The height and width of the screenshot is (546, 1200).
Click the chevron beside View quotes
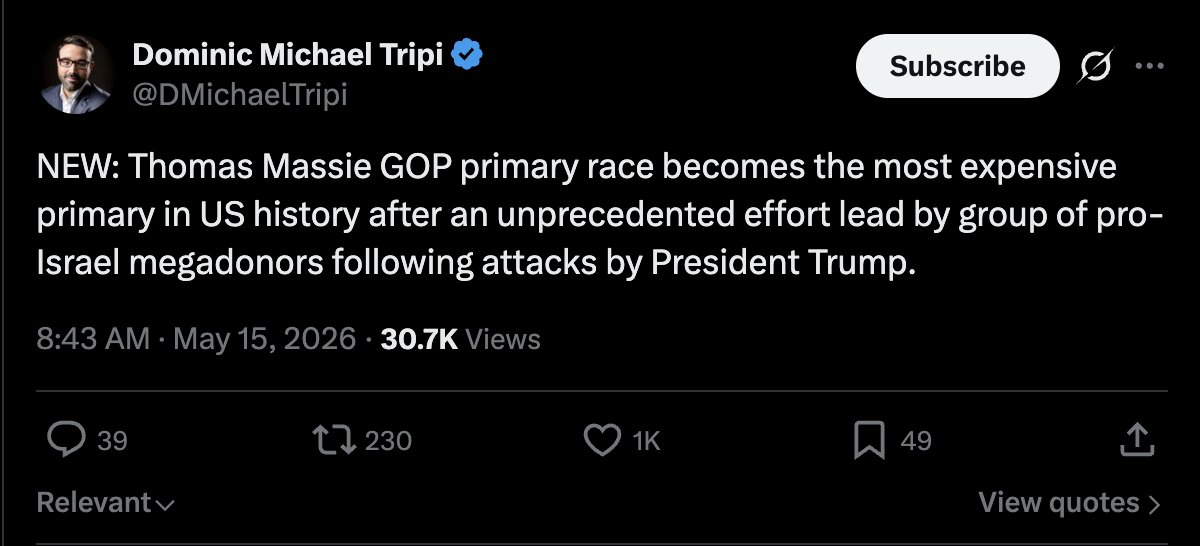1155,504
